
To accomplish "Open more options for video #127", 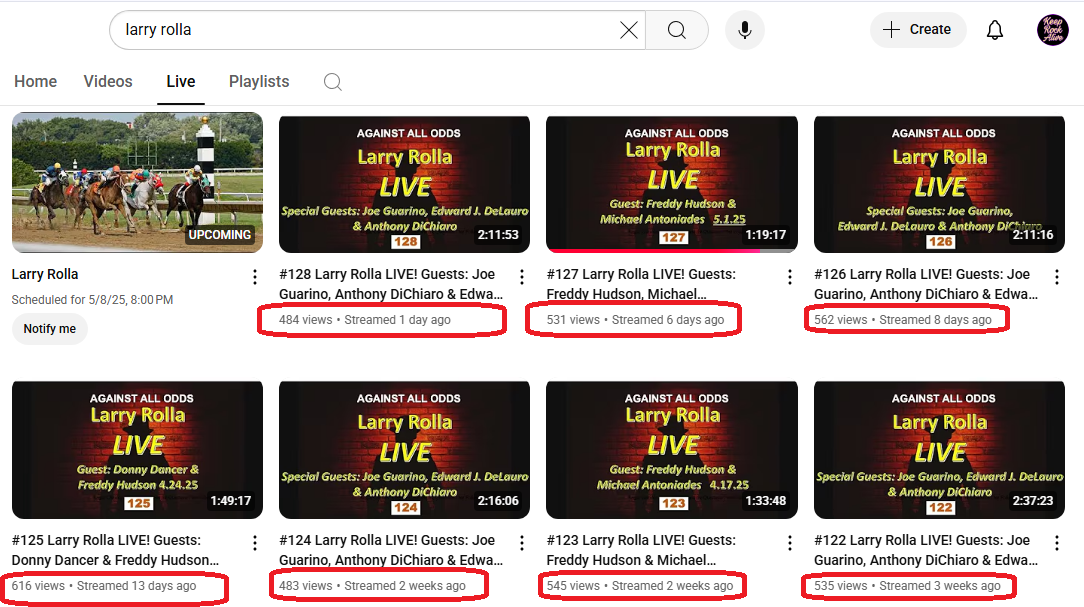I will (789, 277).
